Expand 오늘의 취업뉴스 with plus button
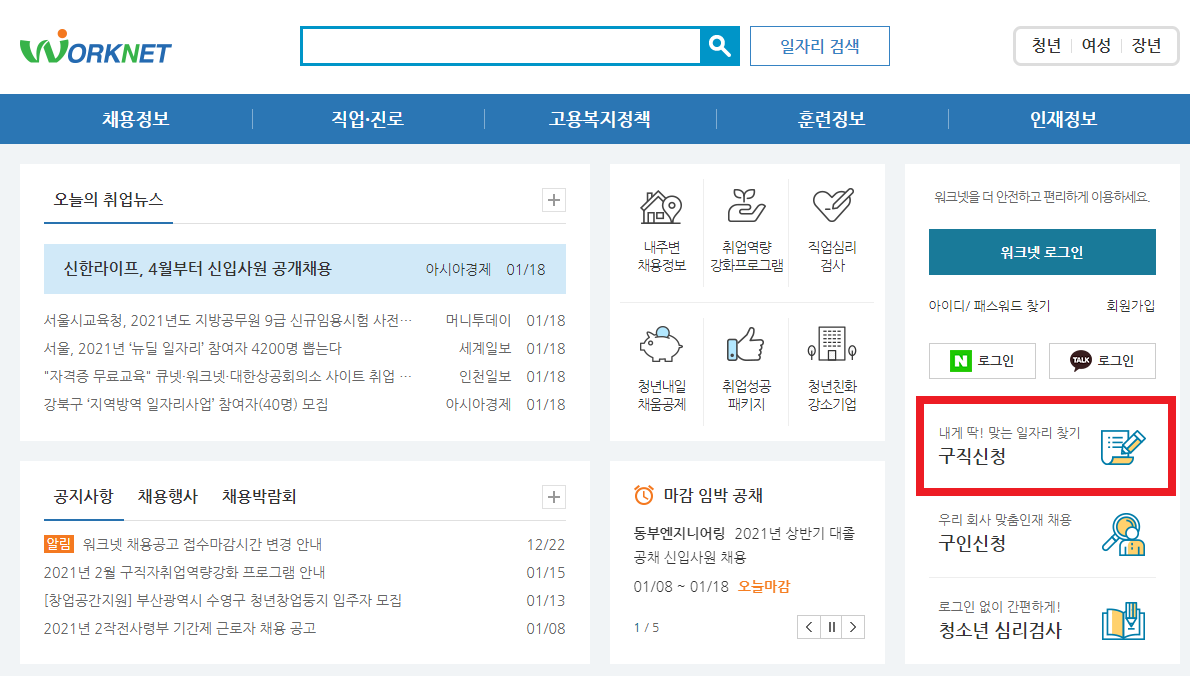The width and height of the screenshot is (1190, 676). click(554, 200)
